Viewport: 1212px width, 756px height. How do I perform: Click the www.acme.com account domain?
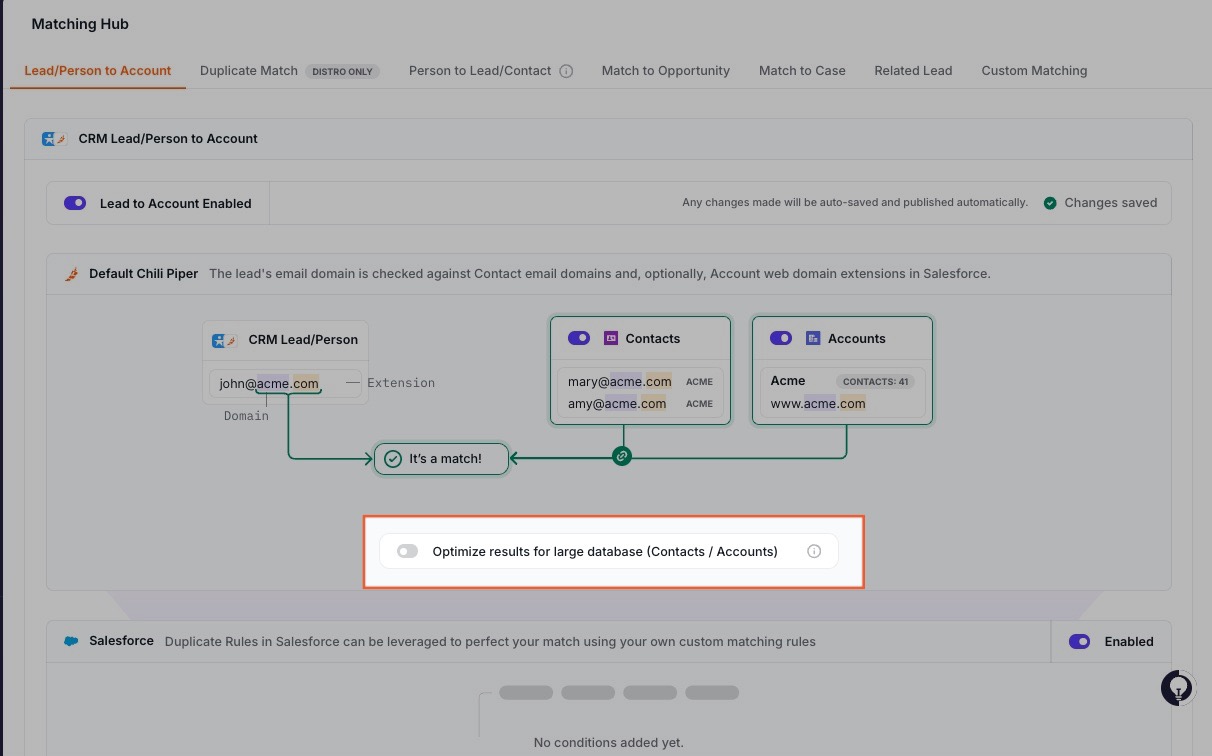[818, 404]
